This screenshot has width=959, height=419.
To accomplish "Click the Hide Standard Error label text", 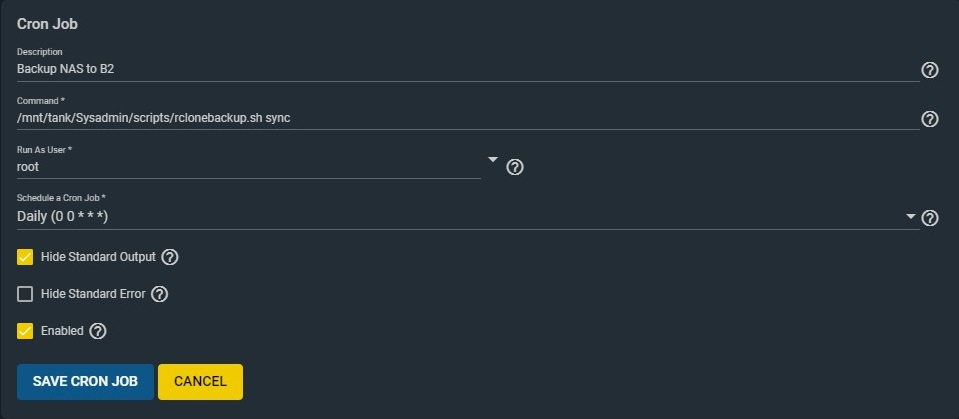I will tap(93, 294).
